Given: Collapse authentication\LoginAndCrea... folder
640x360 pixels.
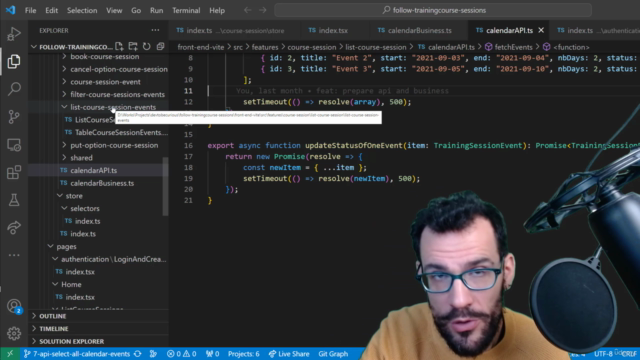Looking at the screenshot, I should [109, 259].
